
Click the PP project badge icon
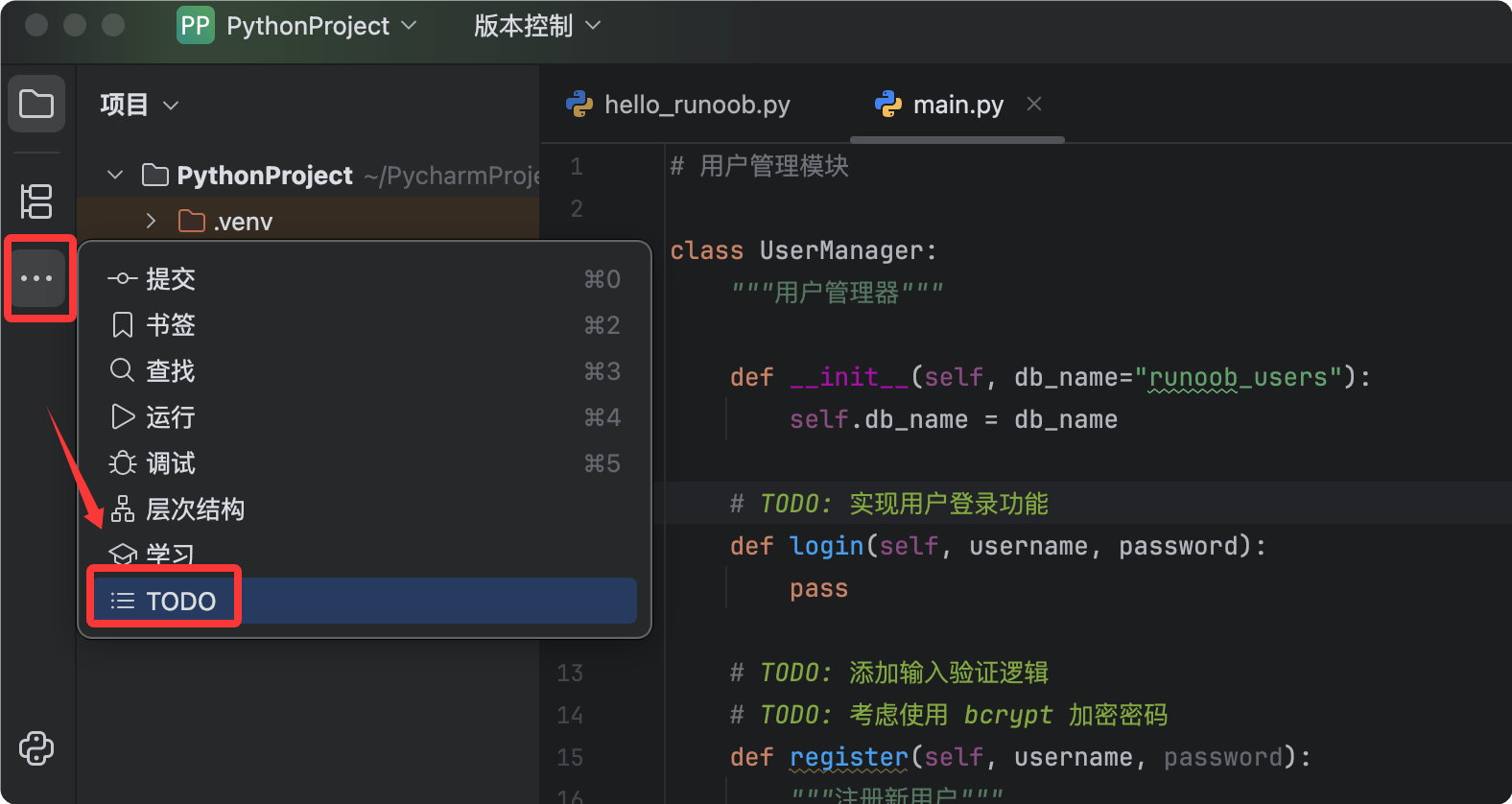196,26
